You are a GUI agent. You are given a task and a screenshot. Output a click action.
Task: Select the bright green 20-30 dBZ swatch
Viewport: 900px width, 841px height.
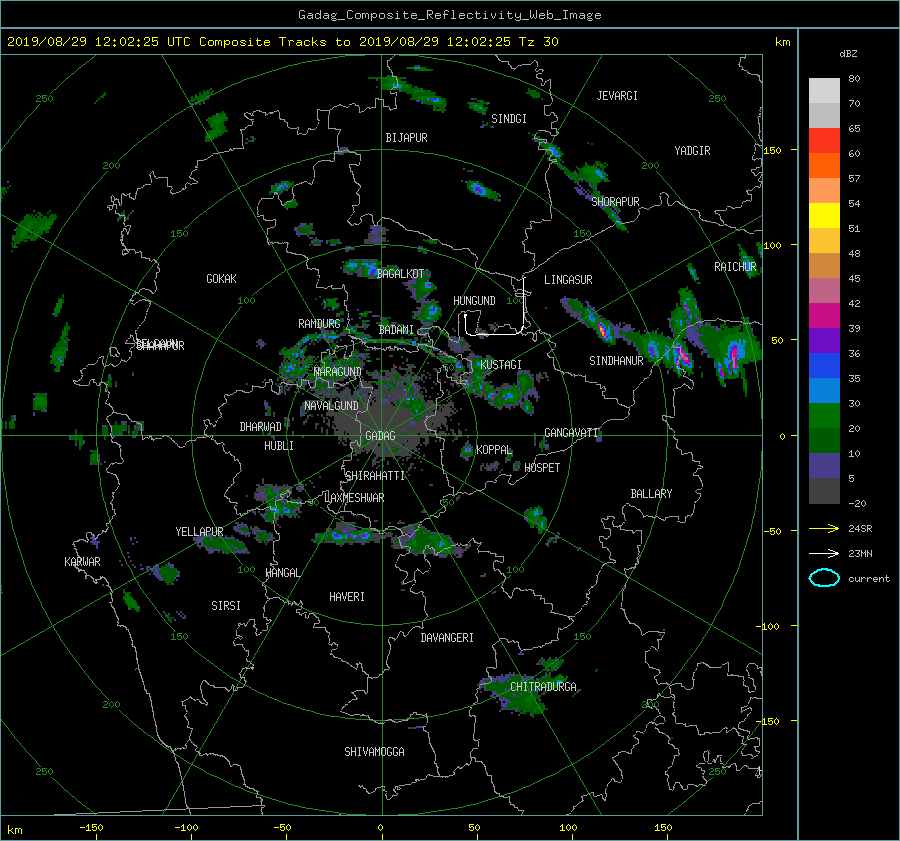[x=824, y=415]
